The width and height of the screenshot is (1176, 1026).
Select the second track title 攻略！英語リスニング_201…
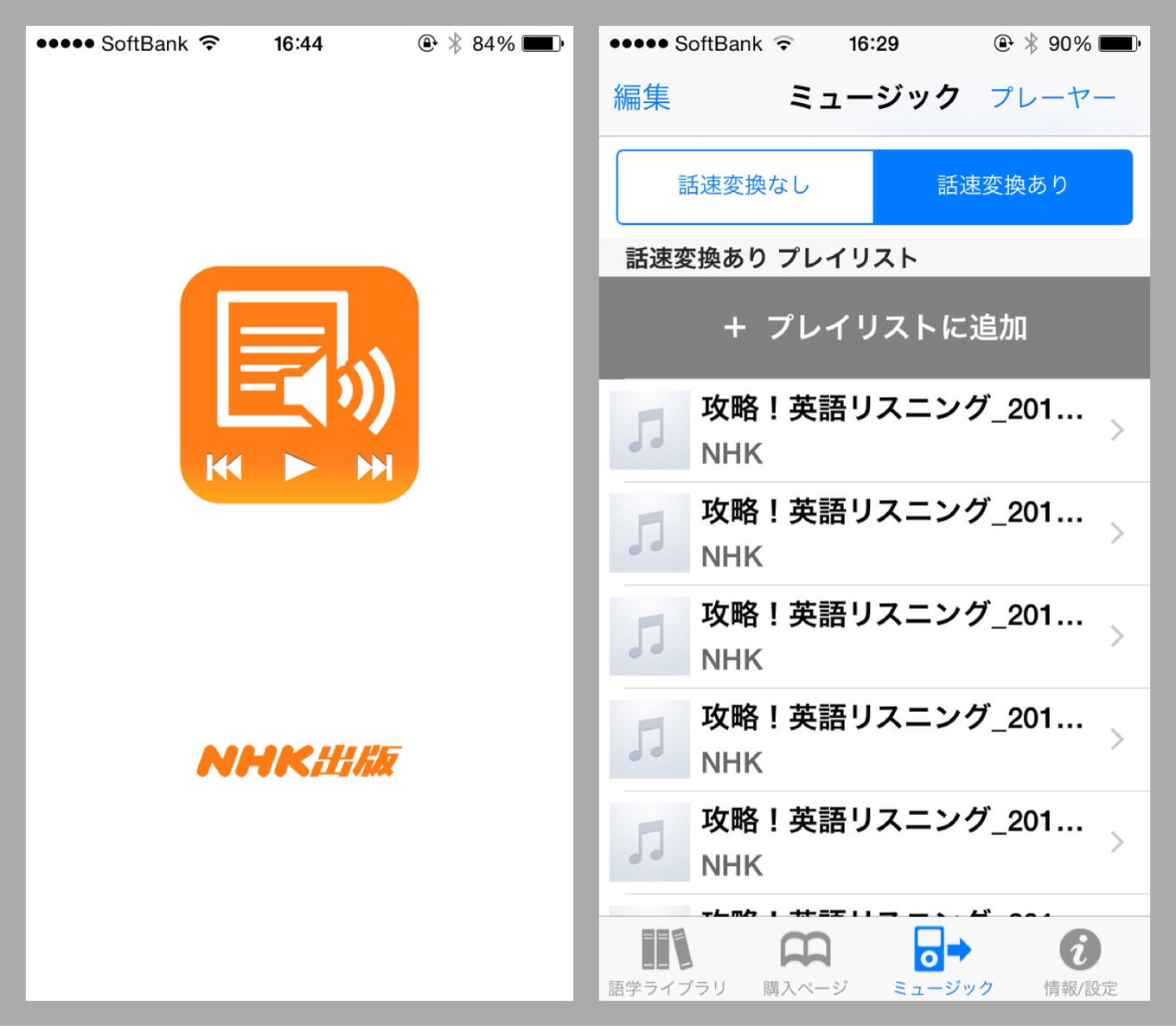[x=892, y=511]
